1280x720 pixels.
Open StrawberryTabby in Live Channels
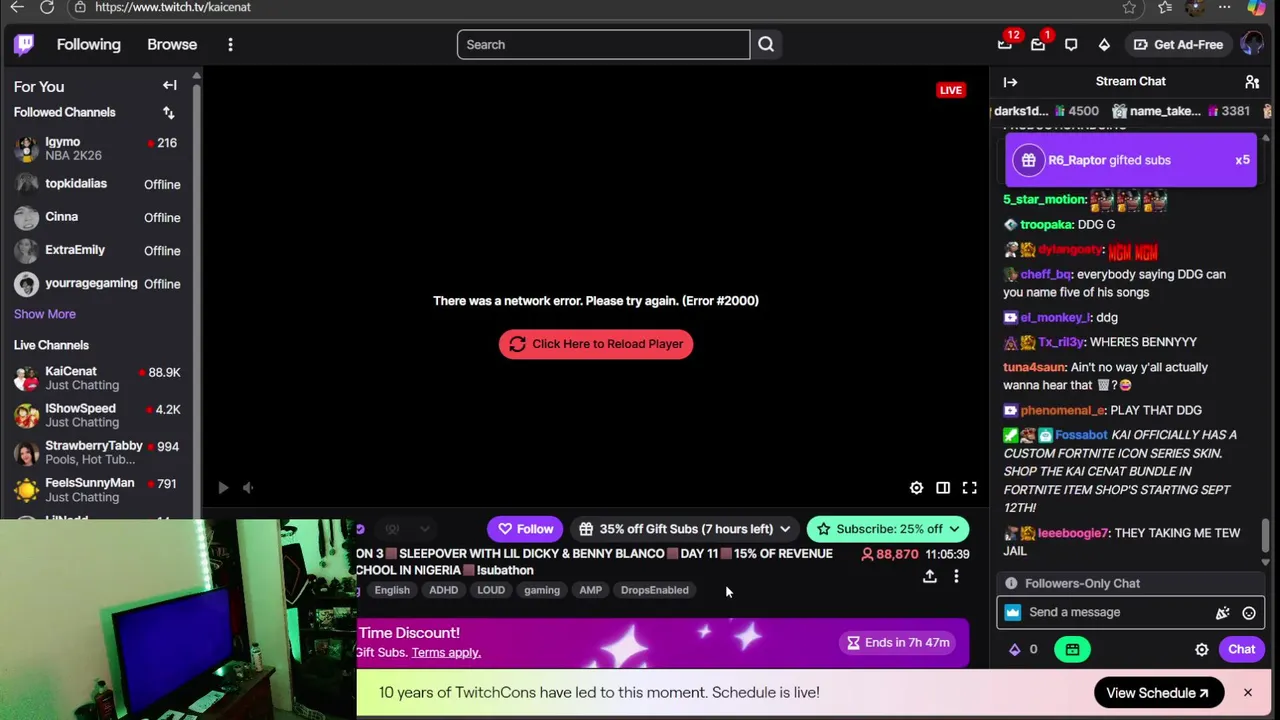[x=98, y=452]
